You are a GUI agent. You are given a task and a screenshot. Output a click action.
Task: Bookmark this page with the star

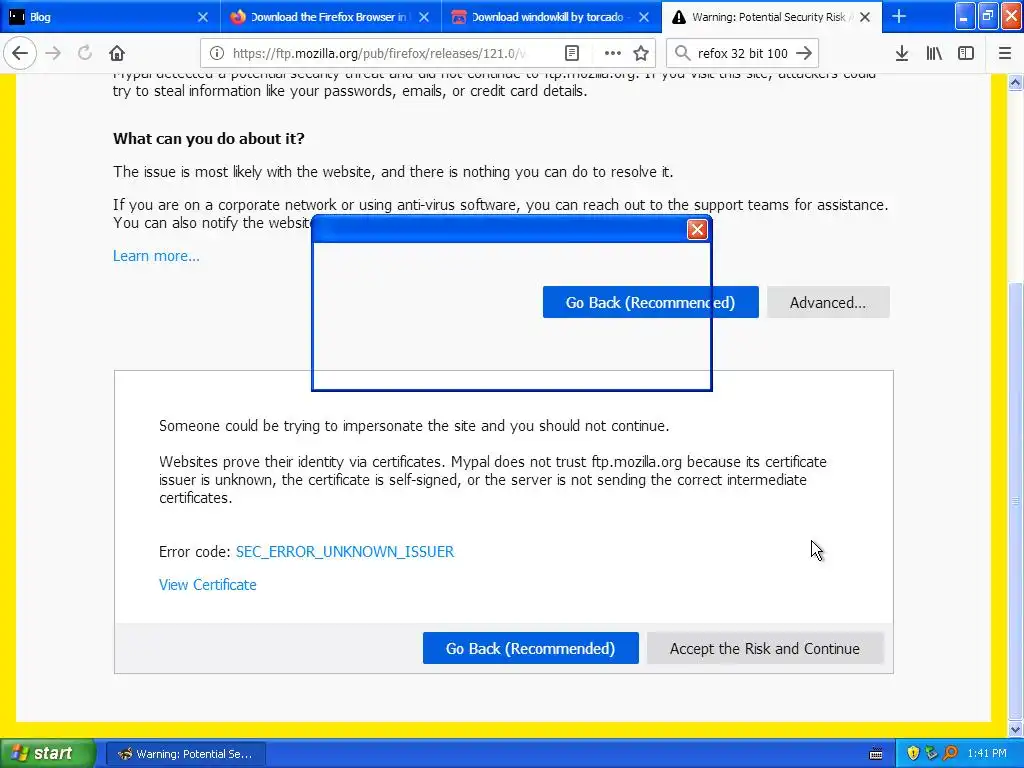pos(641,53)
